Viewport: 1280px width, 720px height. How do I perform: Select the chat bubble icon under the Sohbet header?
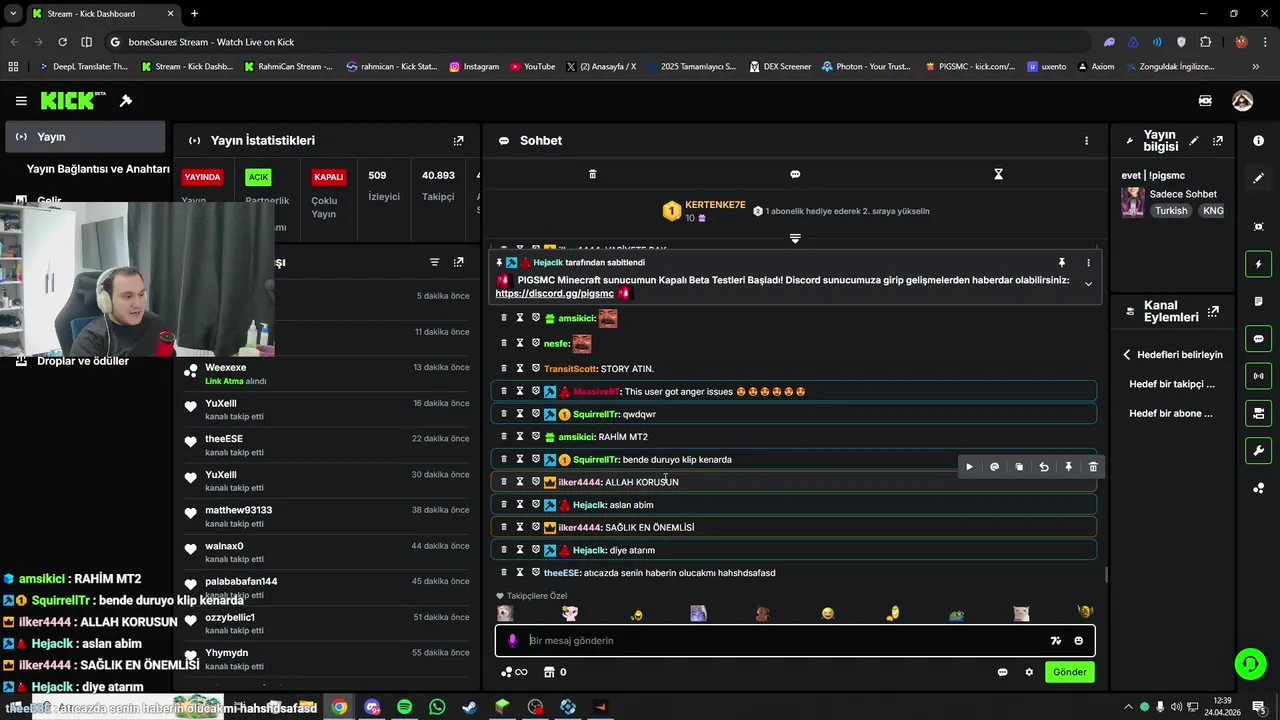pyautogui.click(x=795, y=174)
